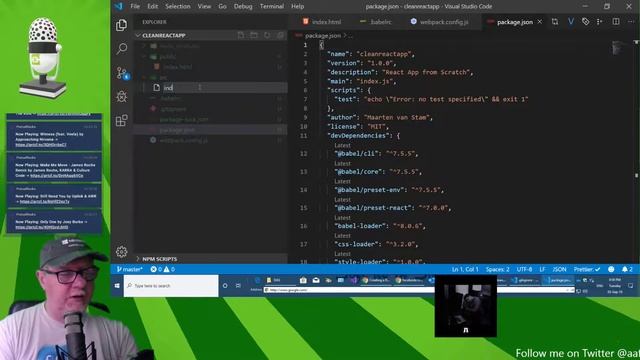Viewport: 640px width, 360px height.
Task: Expand the node_modules folder in Explorer
Action: pyautogui.click(x=211, y=46)
